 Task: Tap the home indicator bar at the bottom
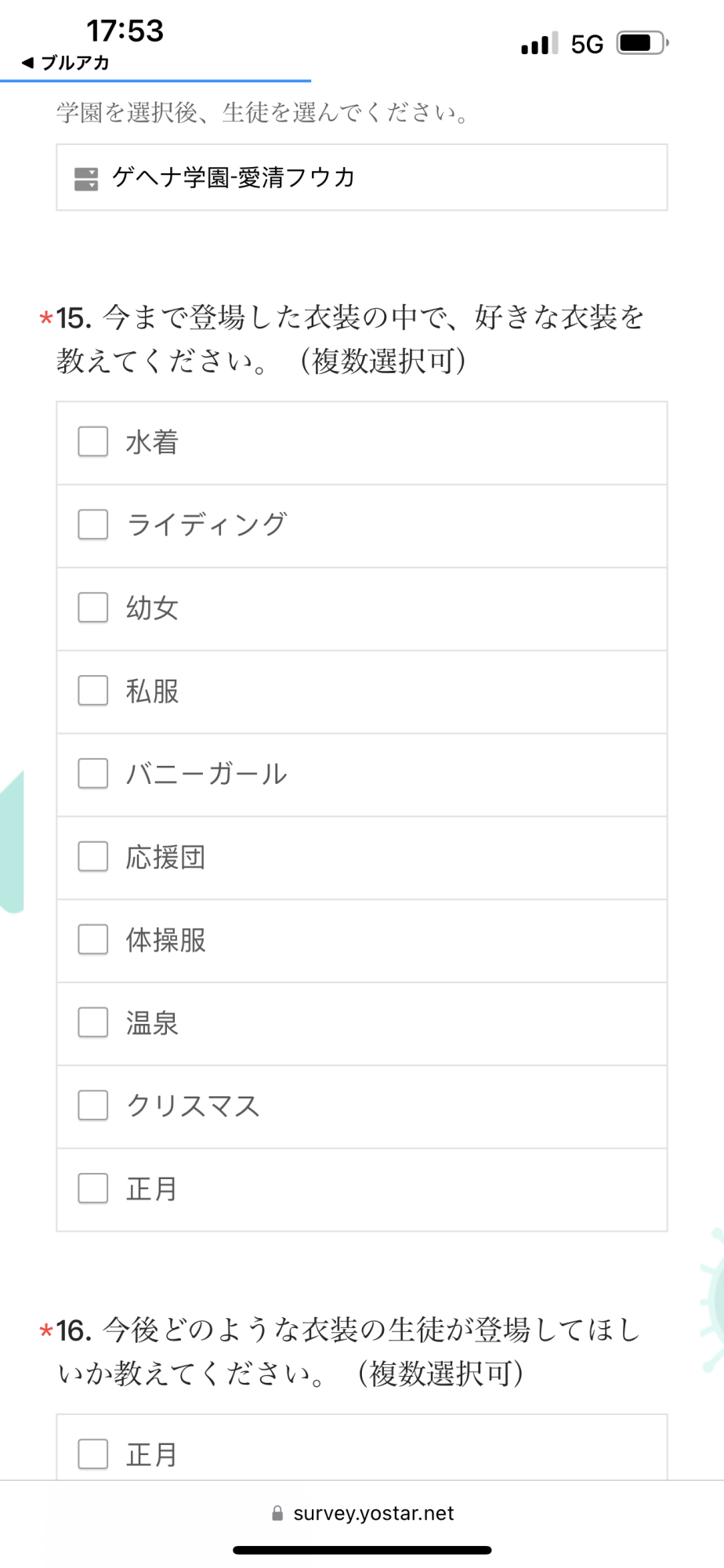pyautogui.click(x=362, y=1550)
